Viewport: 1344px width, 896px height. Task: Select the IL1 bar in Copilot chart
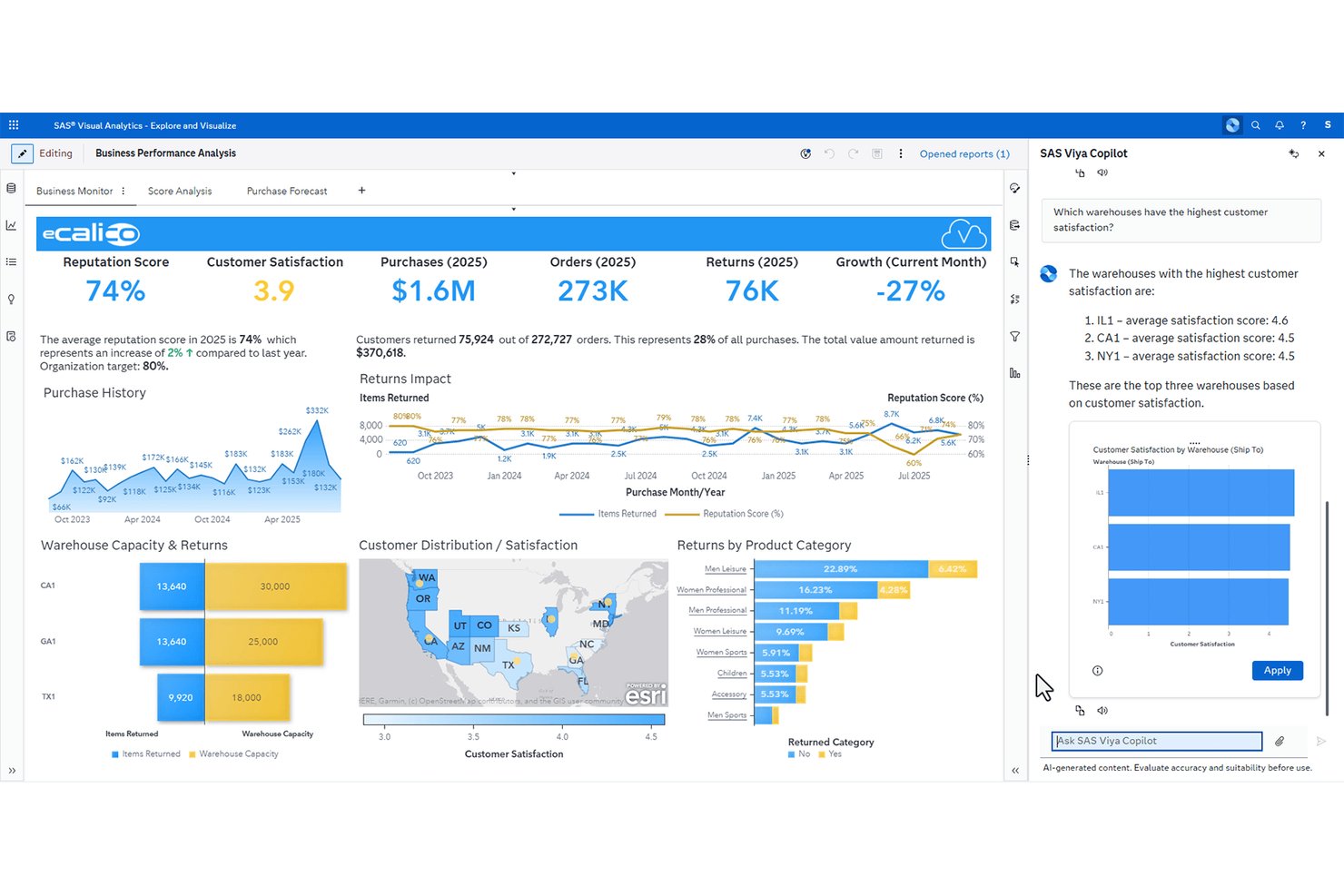(x=1201, y=493)
